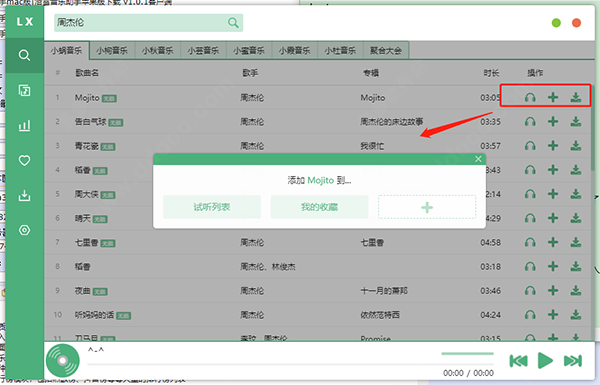This screenshot has height=385, width=600.
Task: Add 听妈妈的话 to a list
Action: 553,315
